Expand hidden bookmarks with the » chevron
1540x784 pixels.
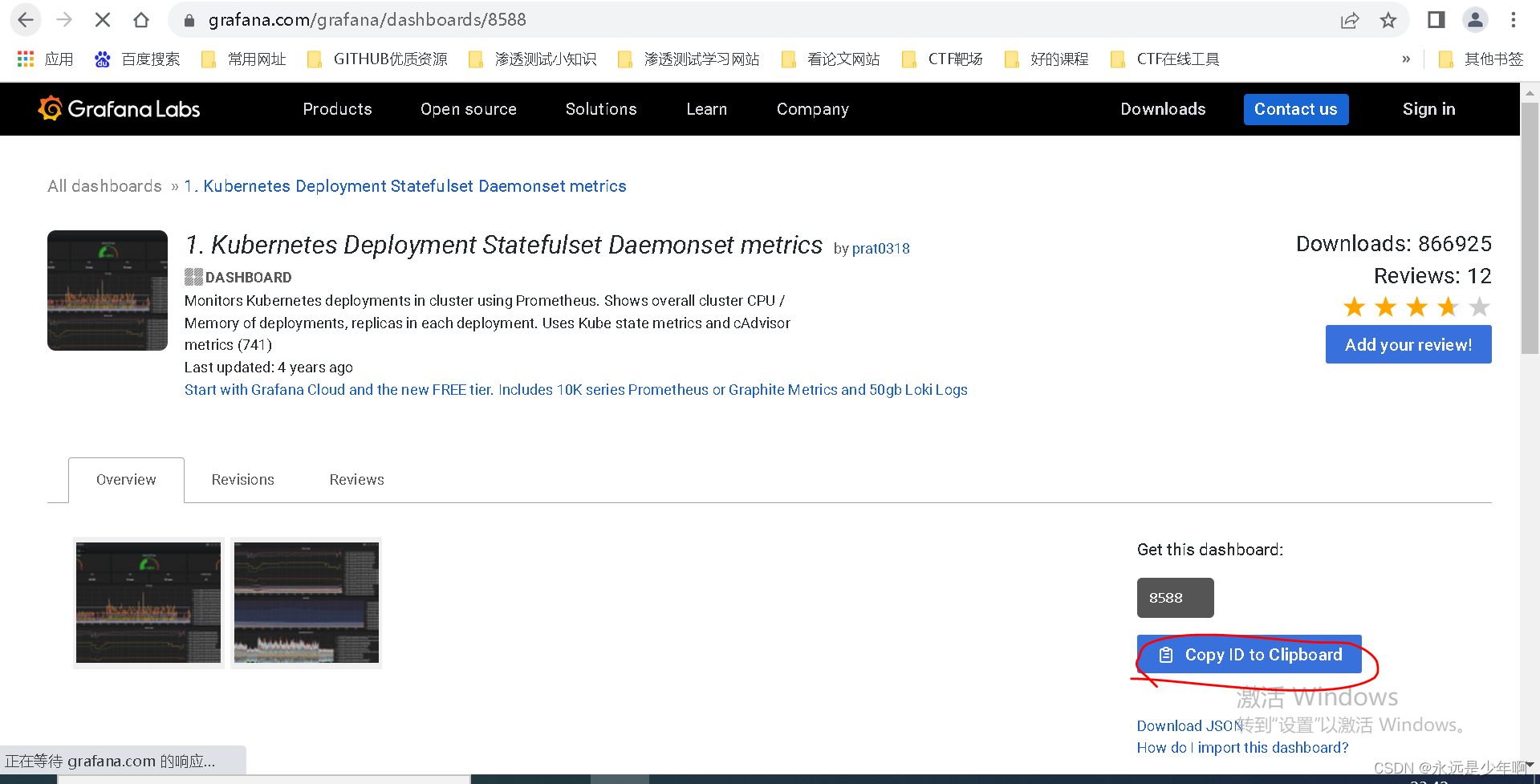click(x=1406, y=59)
